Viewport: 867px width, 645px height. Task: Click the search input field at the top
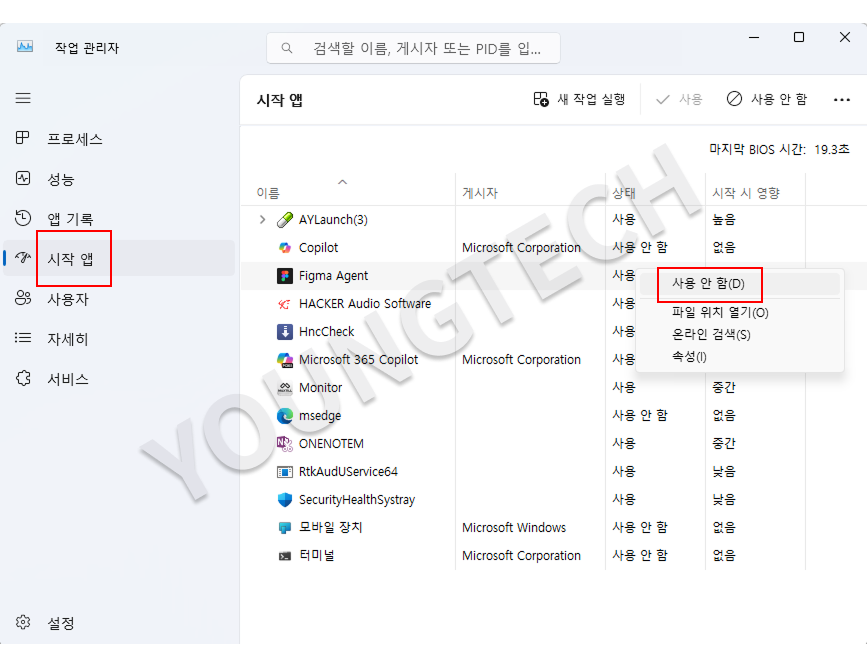411,47
